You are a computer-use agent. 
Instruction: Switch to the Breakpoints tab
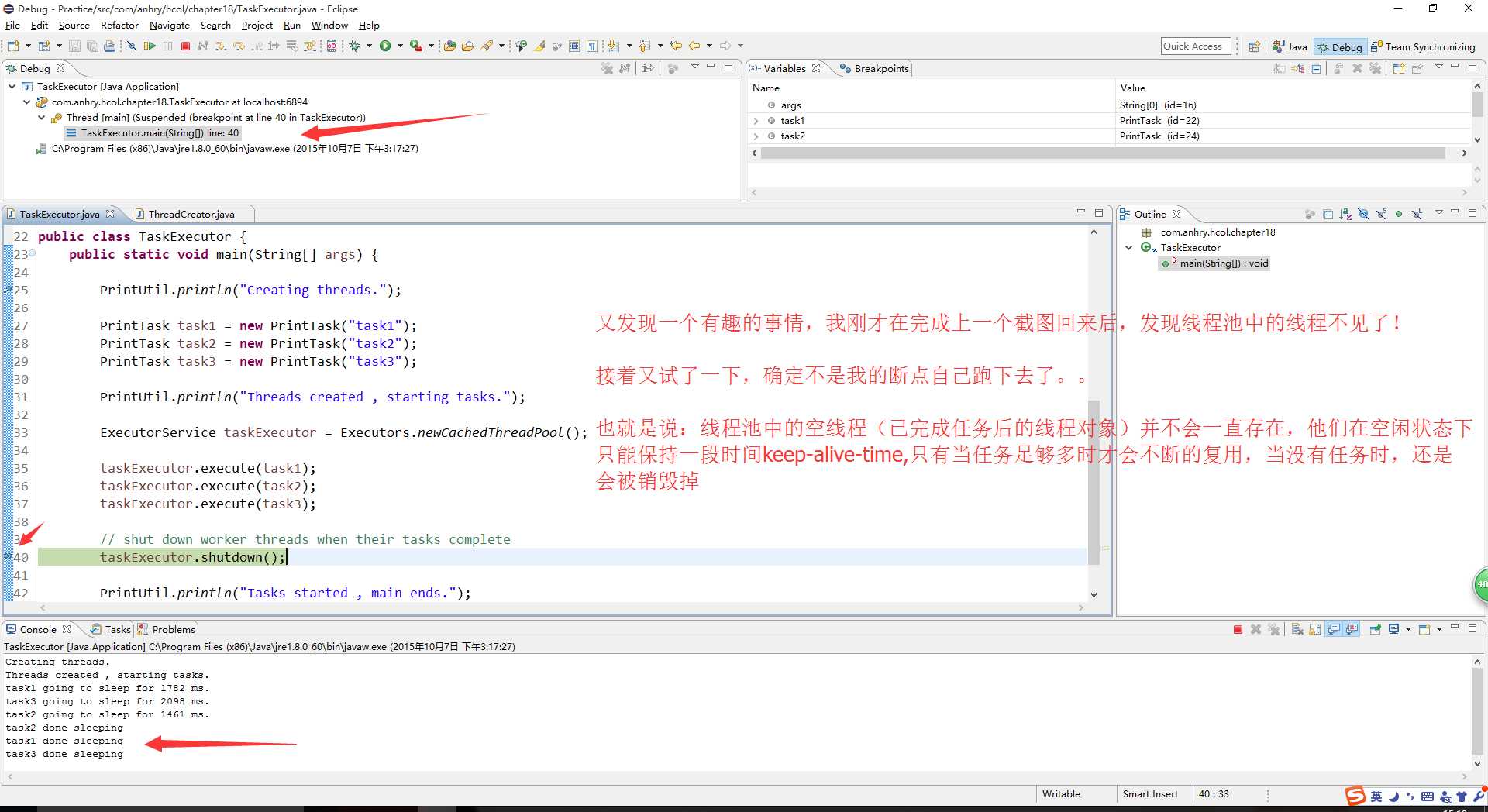[874, 69]
